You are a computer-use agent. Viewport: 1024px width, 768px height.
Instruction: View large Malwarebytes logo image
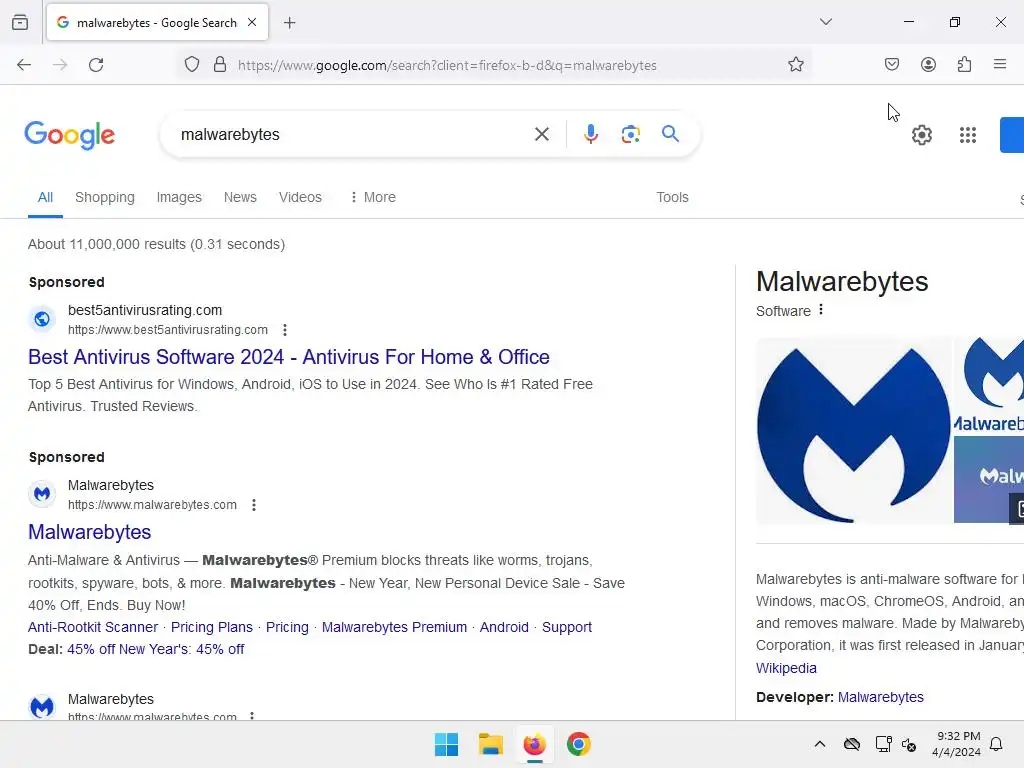click(x=854, y=430)
